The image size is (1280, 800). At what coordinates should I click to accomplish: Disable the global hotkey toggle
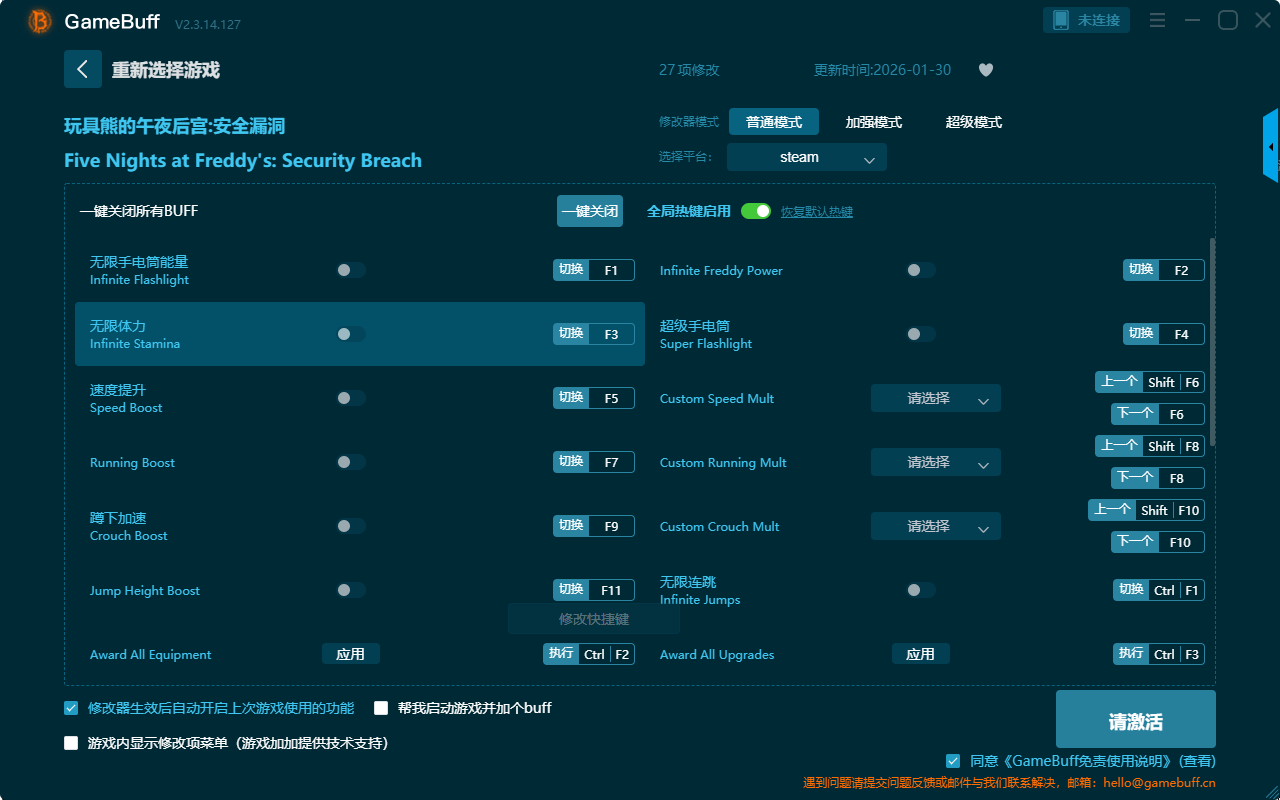coord(755,211)
